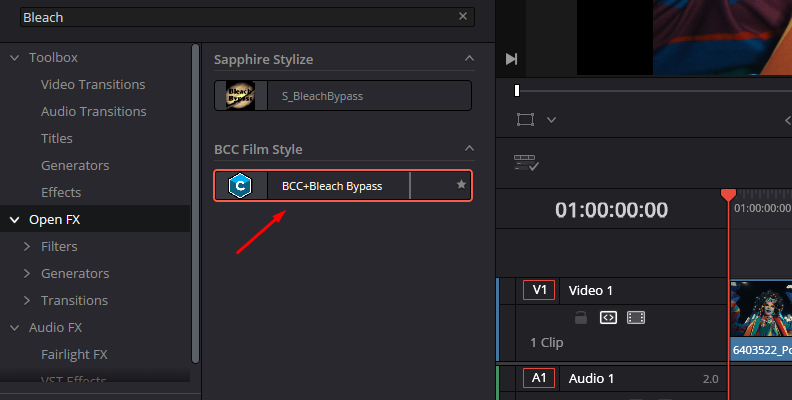This screenshot has height=400, width=792.
Task: Collapse the Sapphire Stylize group
Action: [469, 59]
